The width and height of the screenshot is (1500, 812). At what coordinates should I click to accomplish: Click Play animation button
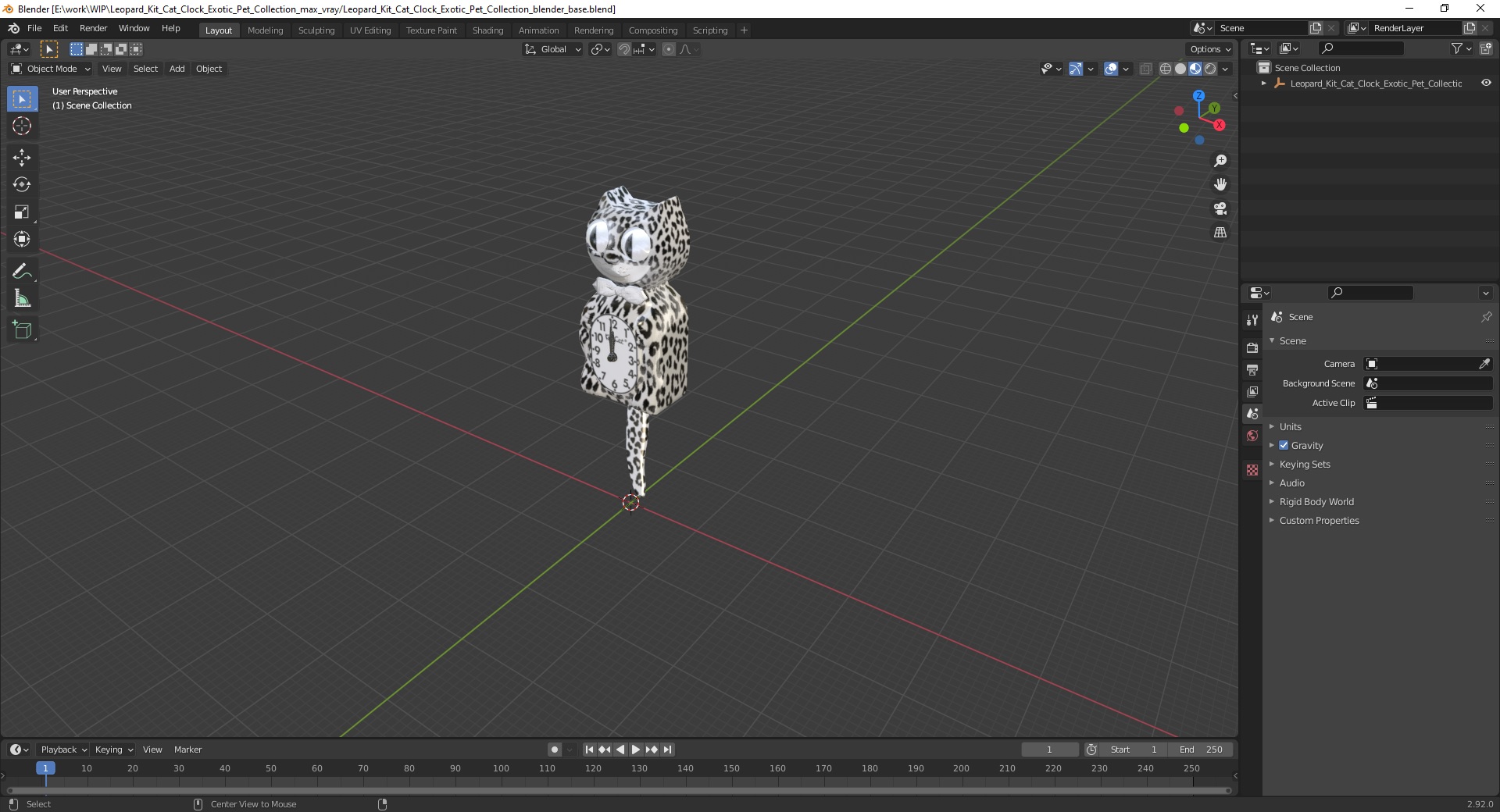635,750
